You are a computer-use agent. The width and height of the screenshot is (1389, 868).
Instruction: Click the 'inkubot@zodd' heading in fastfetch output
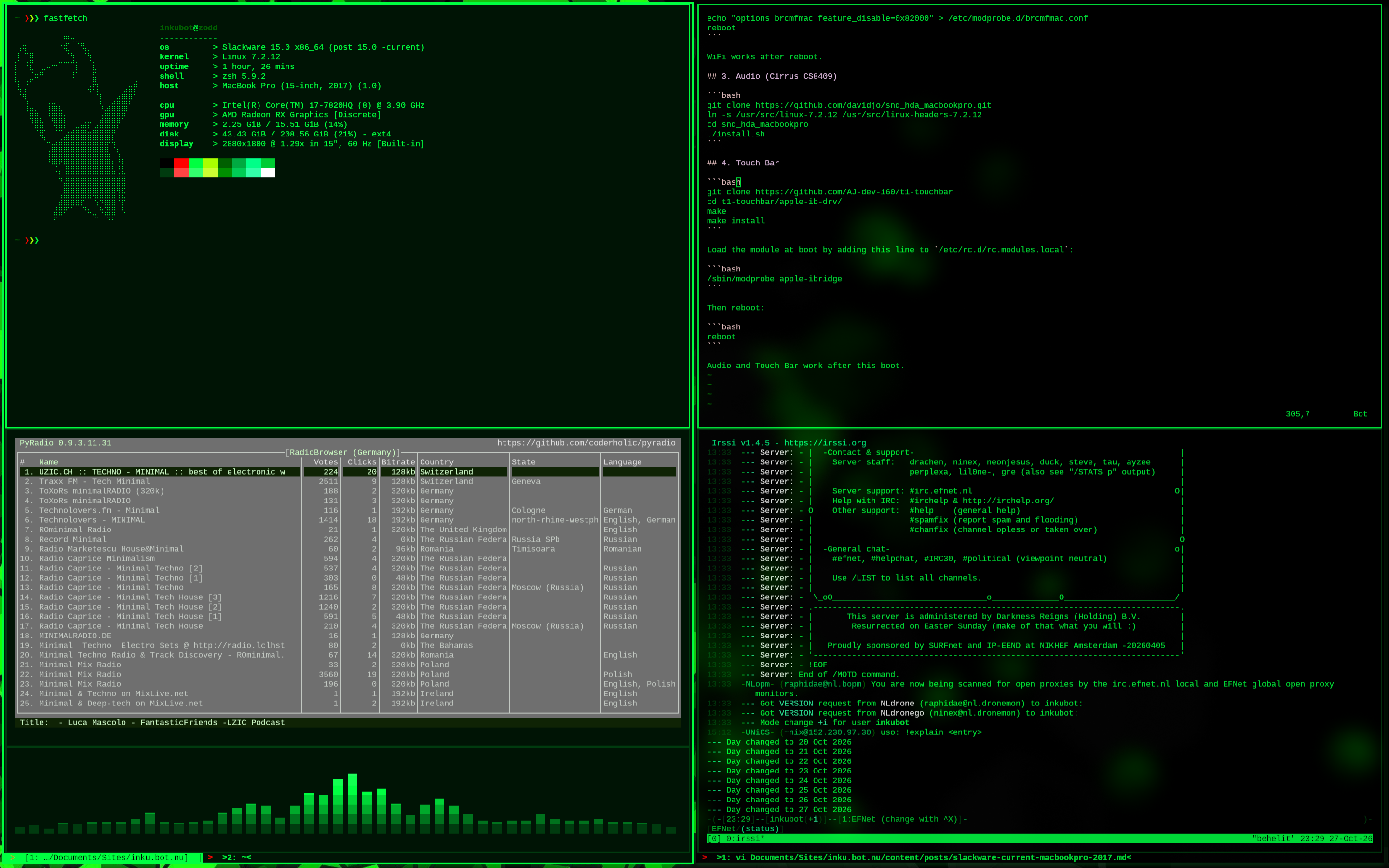188,27
